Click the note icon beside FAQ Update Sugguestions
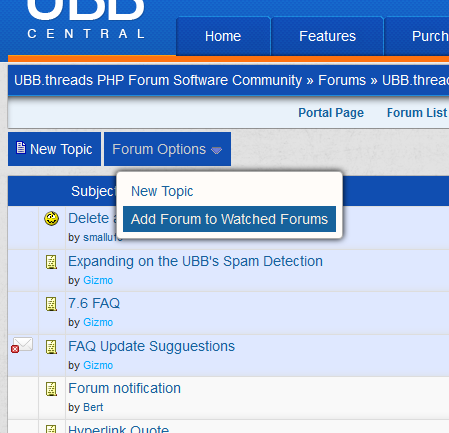This screenshot has width=449, height=433. click(x=51, y=347)
